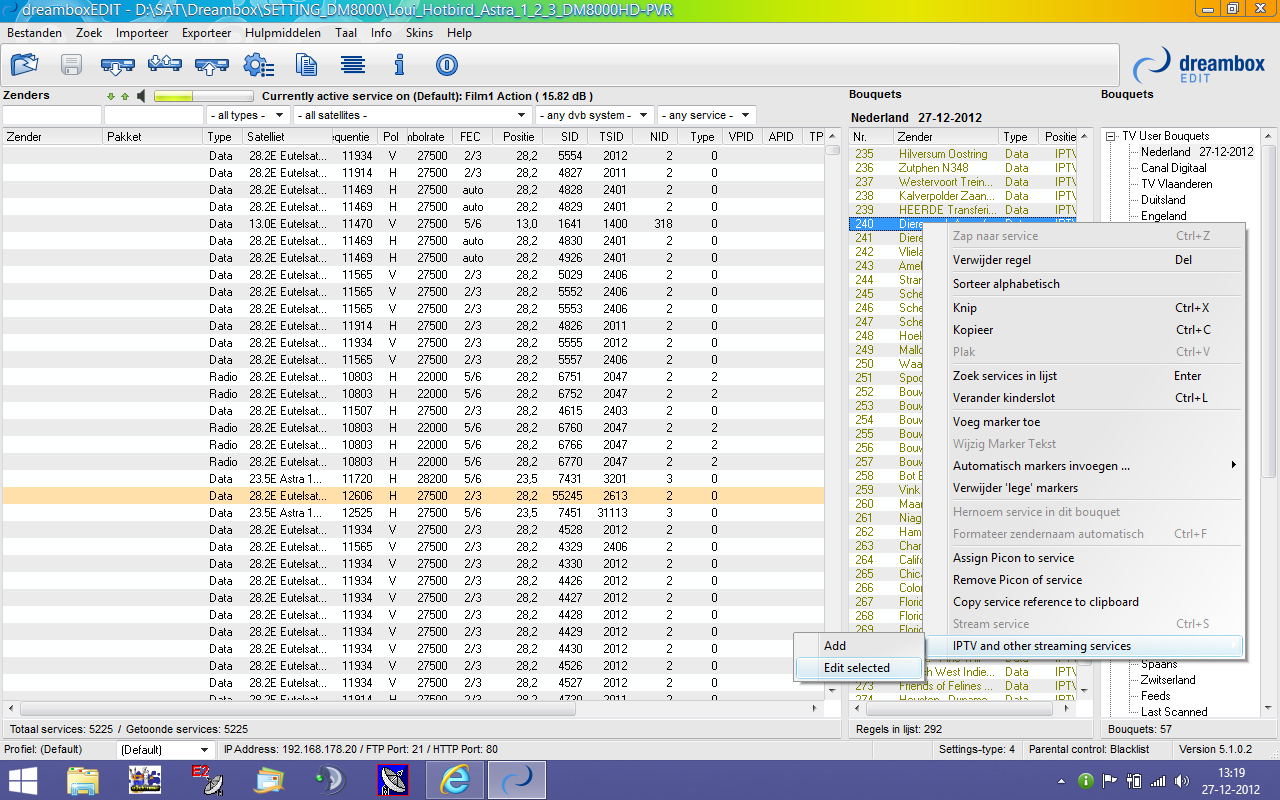Open Internet Explorer from taskbar
The image size is (1280, 800).
456,780
